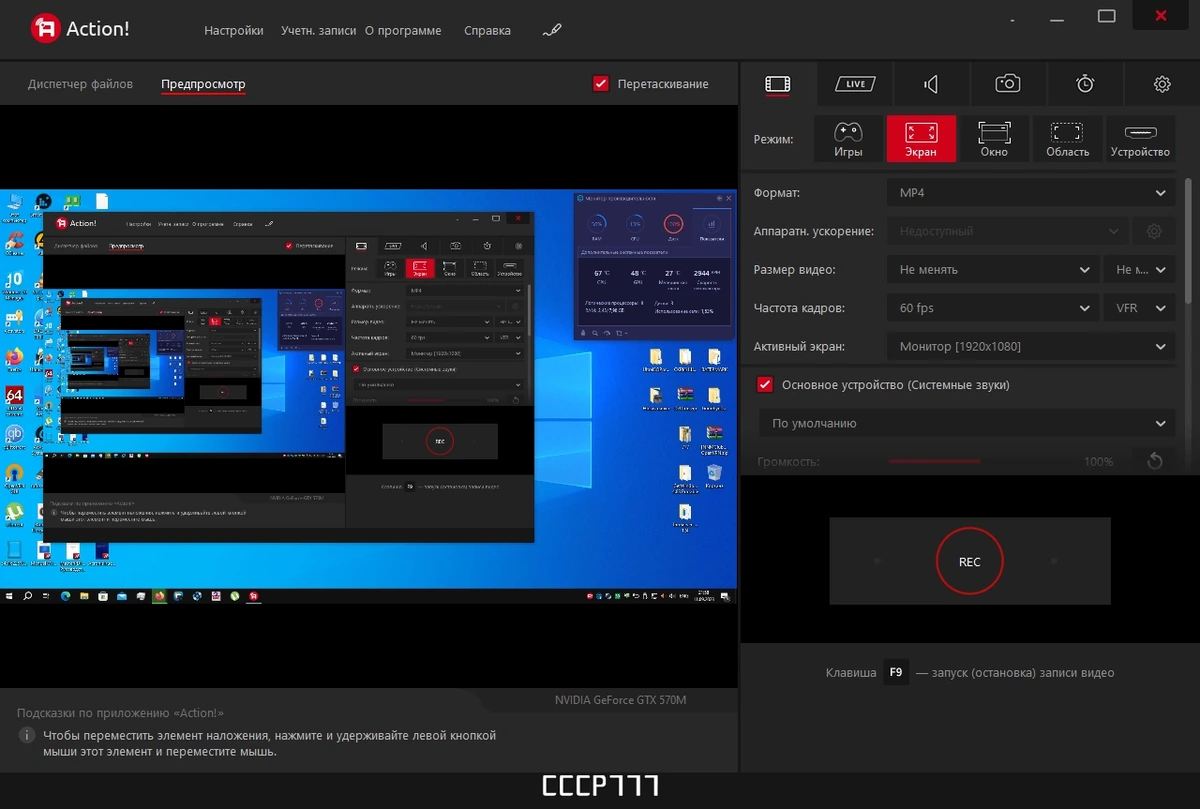Image resolution: width=1200 pixels, height=809 pixels.
Task: Open the video recording tab (film icon)
Action: click(778, 84)
